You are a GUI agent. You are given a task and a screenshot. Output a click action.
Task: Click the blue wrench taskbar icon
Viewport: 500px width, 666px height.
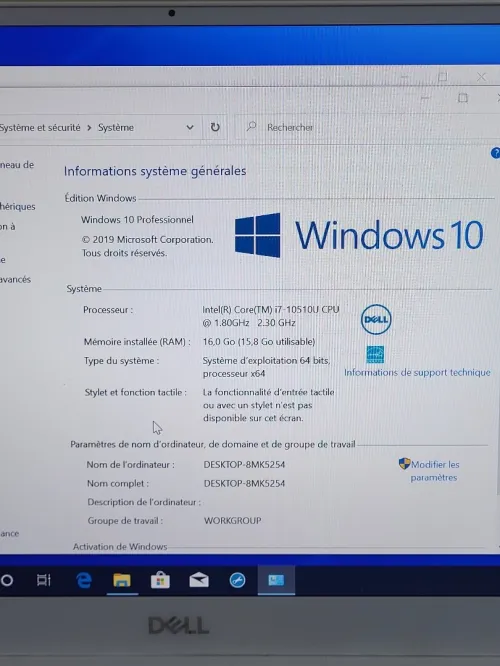[x=237, y=580]
